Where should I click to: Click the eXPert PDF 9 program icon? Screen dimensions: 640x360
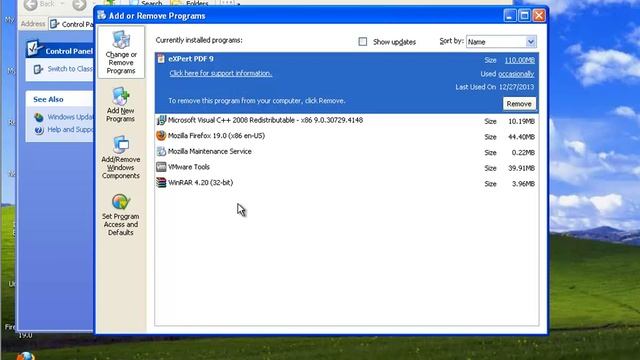[161, 59]
